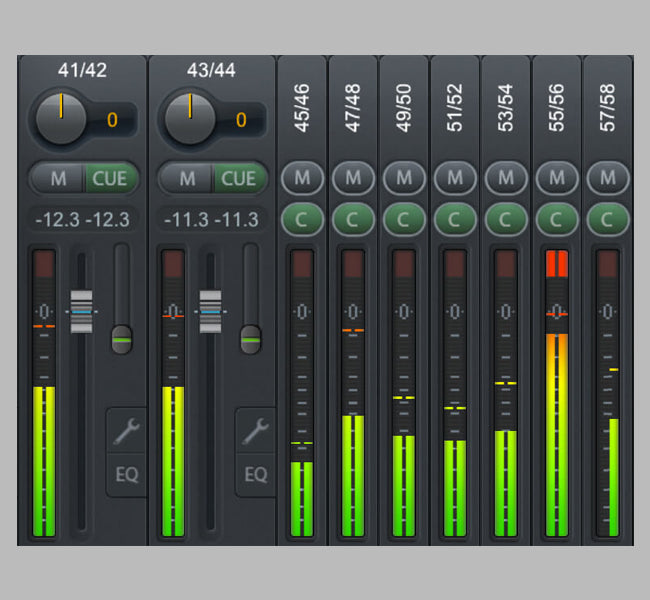Click the -12.3 -12.3 level readout

tap(82, 219)
